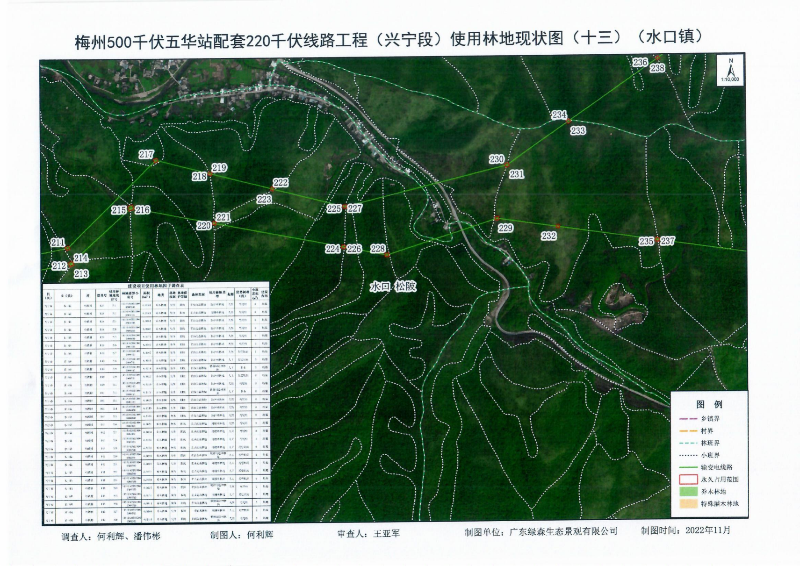Click the green 乔木林地 swatch in legend
Screen dimensions: 800x566
point(688,491)
